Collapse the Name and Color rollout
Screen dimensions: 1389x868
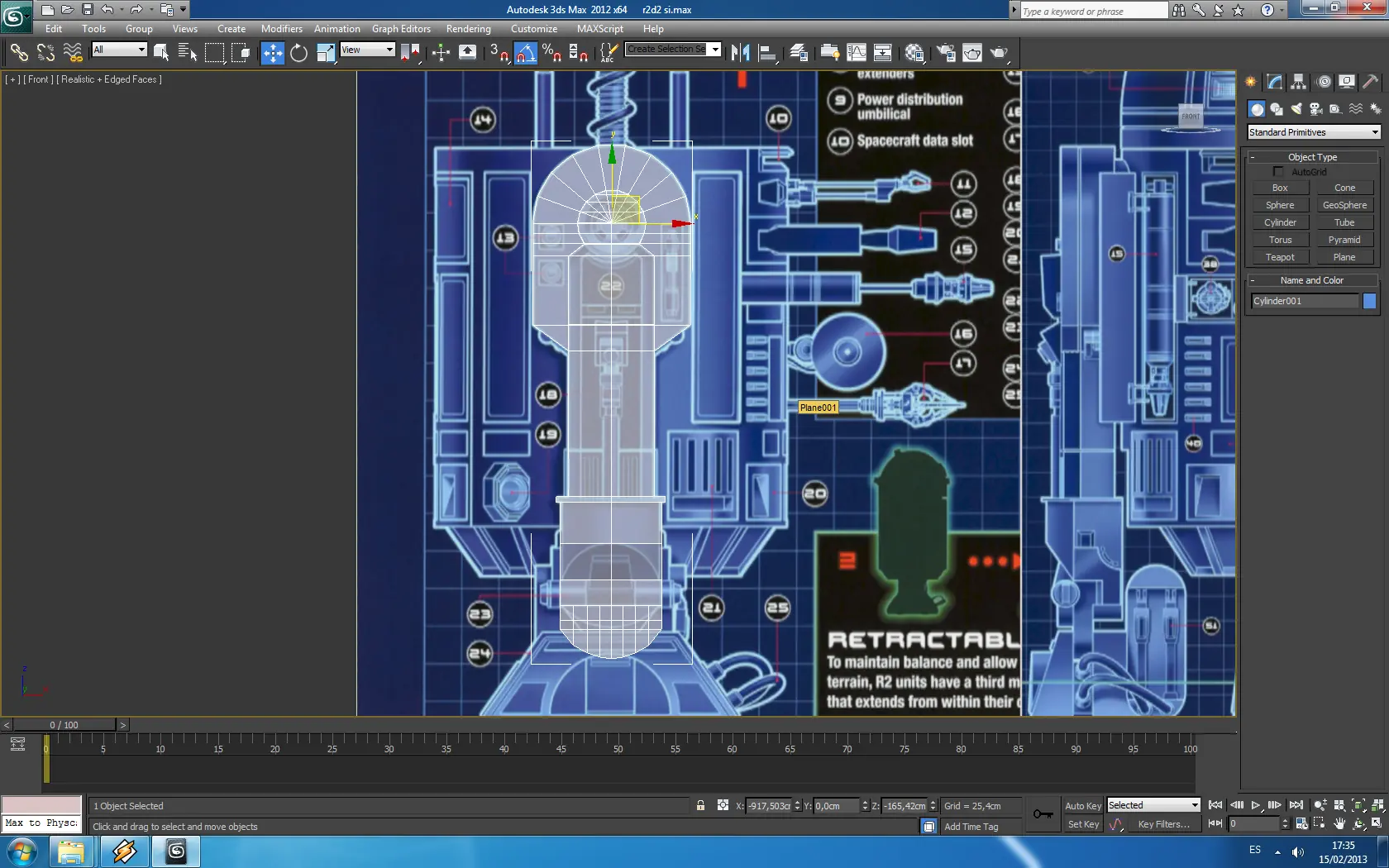click(1312, 280)
